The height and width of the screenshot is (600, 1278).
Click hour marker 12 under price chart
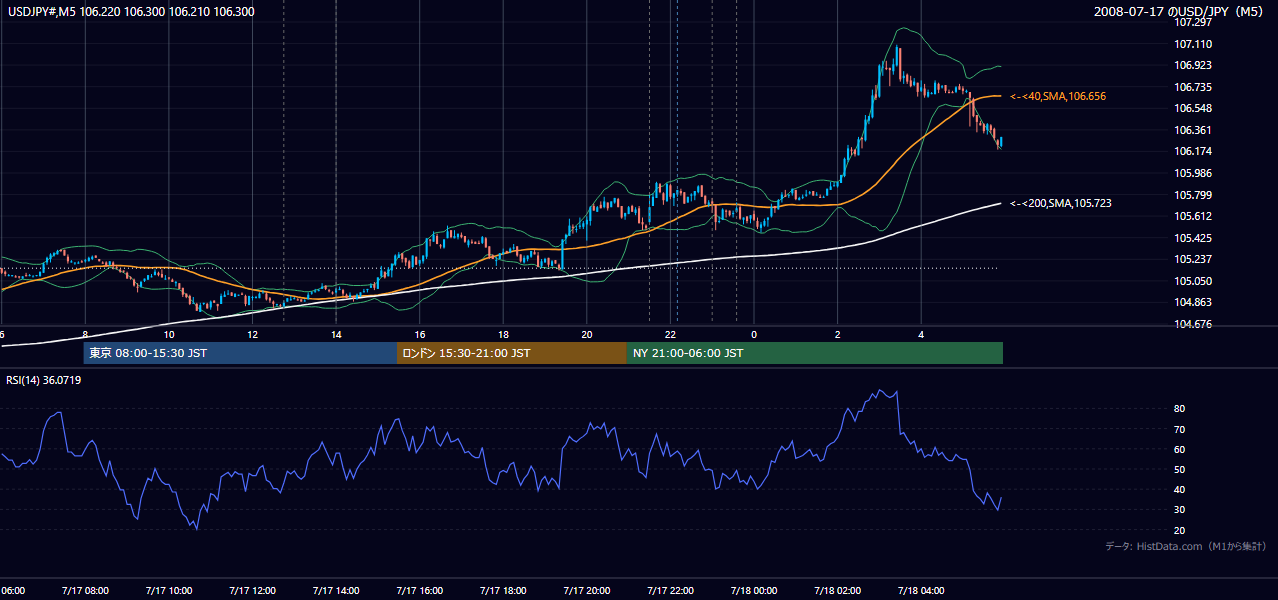coord(253,334)
